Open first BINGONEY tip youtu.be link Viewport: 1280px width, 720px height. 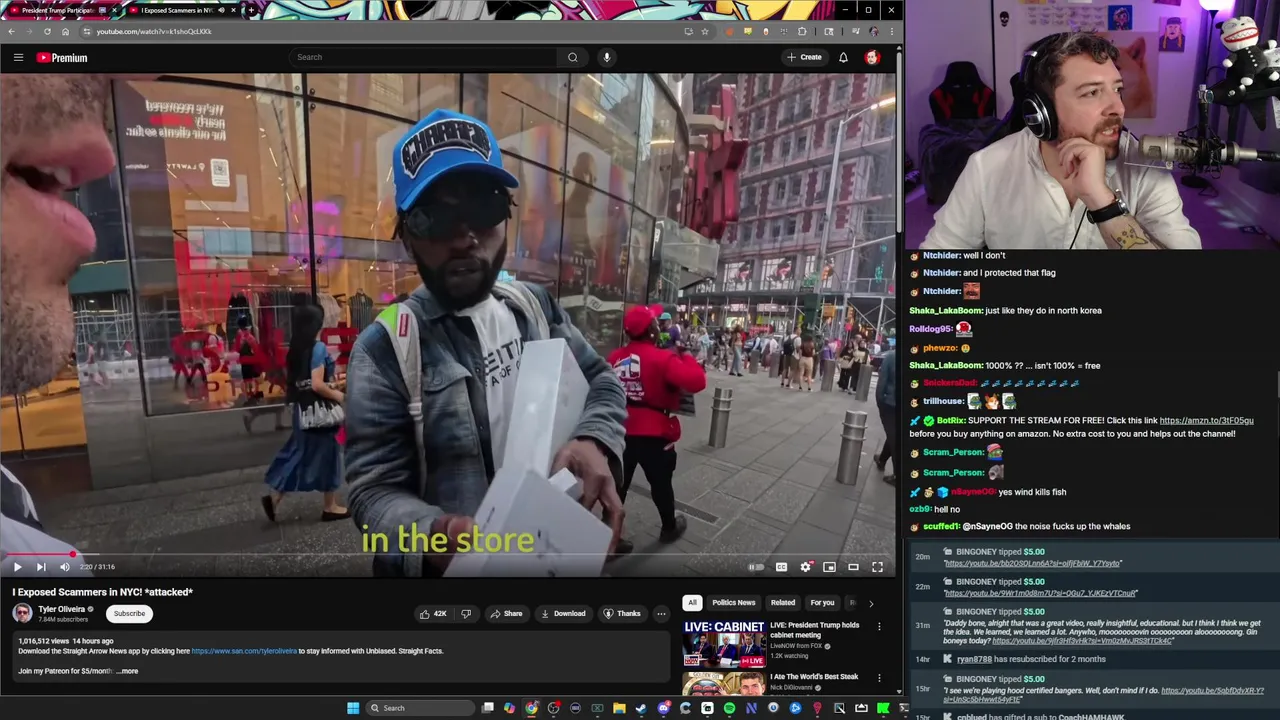pyautogui.click(x=1032, y=564)
